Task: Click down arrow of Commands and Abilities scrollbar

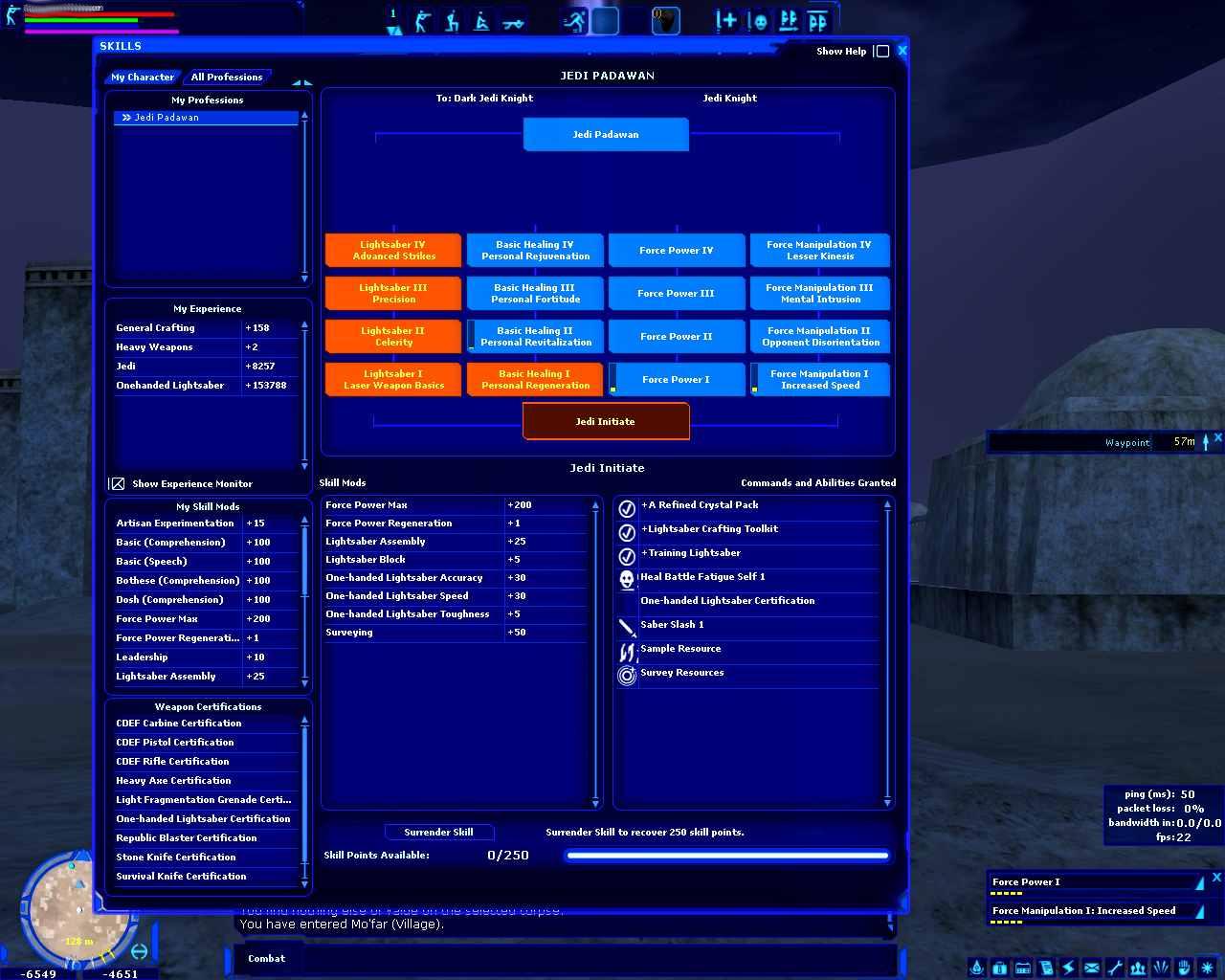Action: pos(887,801)
